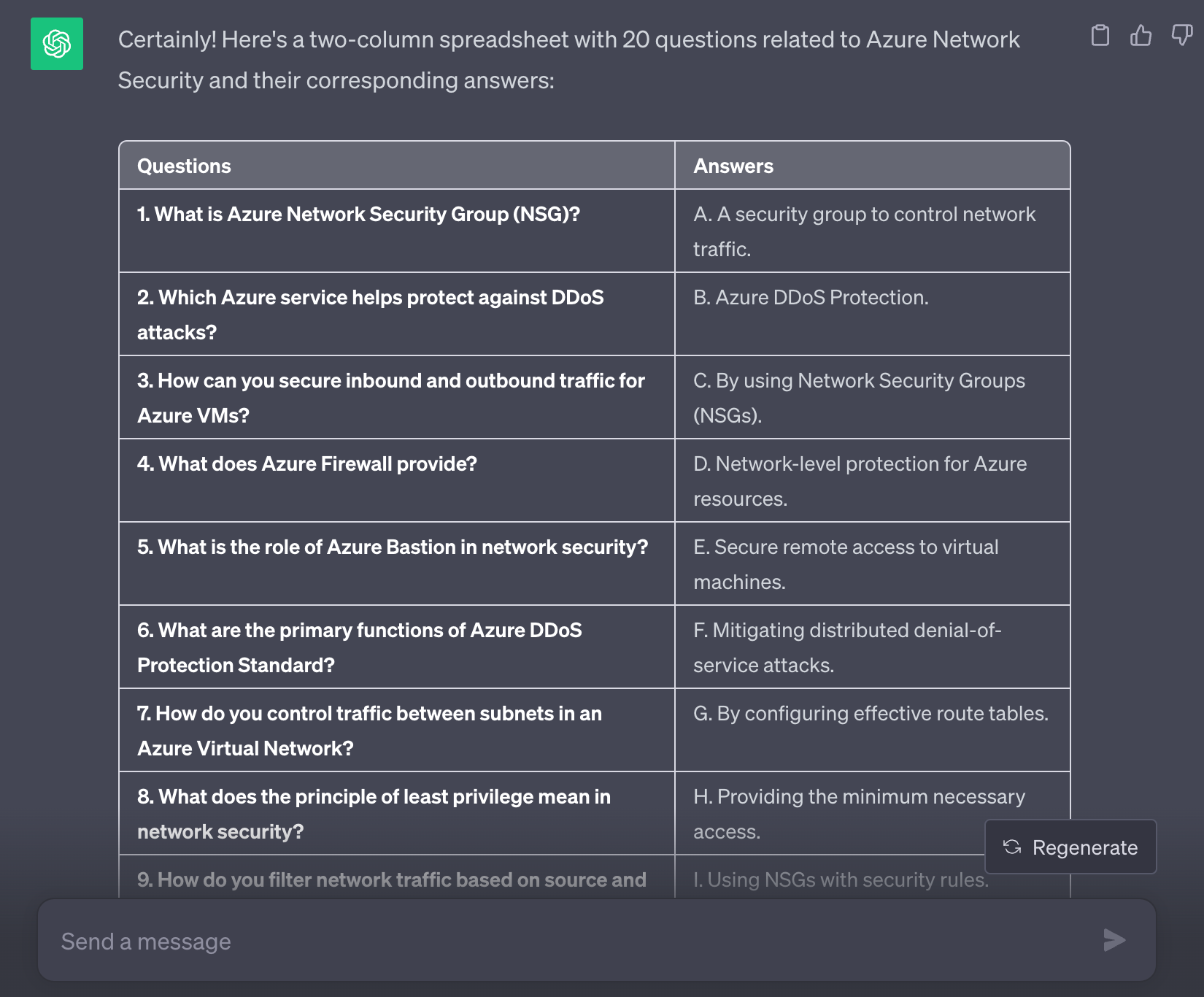Viewport: 1204px width, 997px height.
Task: Click question 7 about traffic between subnets
Action: coord(369,731)
